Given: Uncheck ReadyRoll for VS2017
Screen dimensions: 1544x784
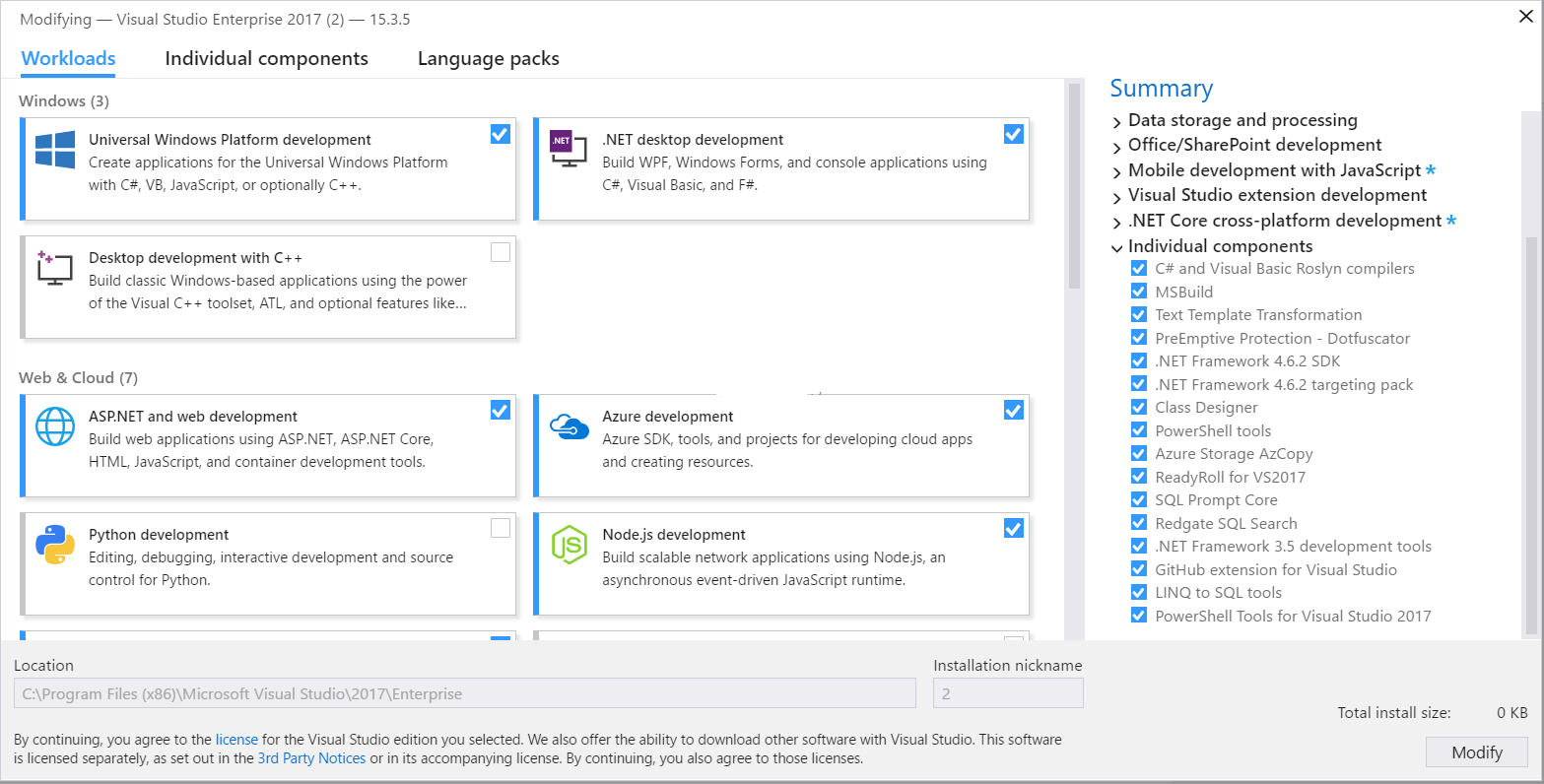Looking at the screenshot, I should coord(1139,477).
